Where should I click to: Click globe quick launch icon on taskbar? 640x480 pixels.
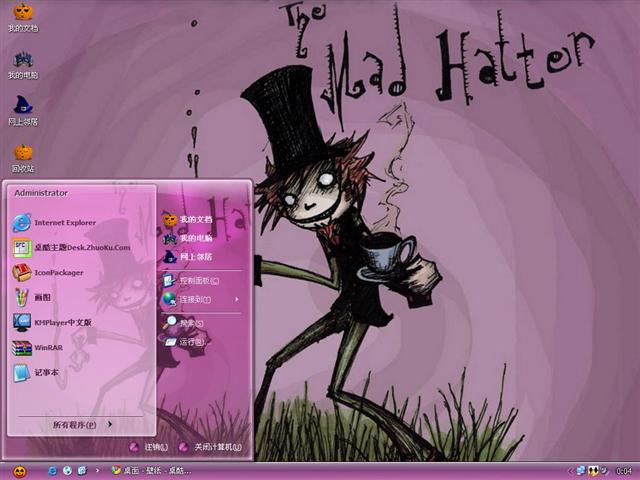coord(67,471)
